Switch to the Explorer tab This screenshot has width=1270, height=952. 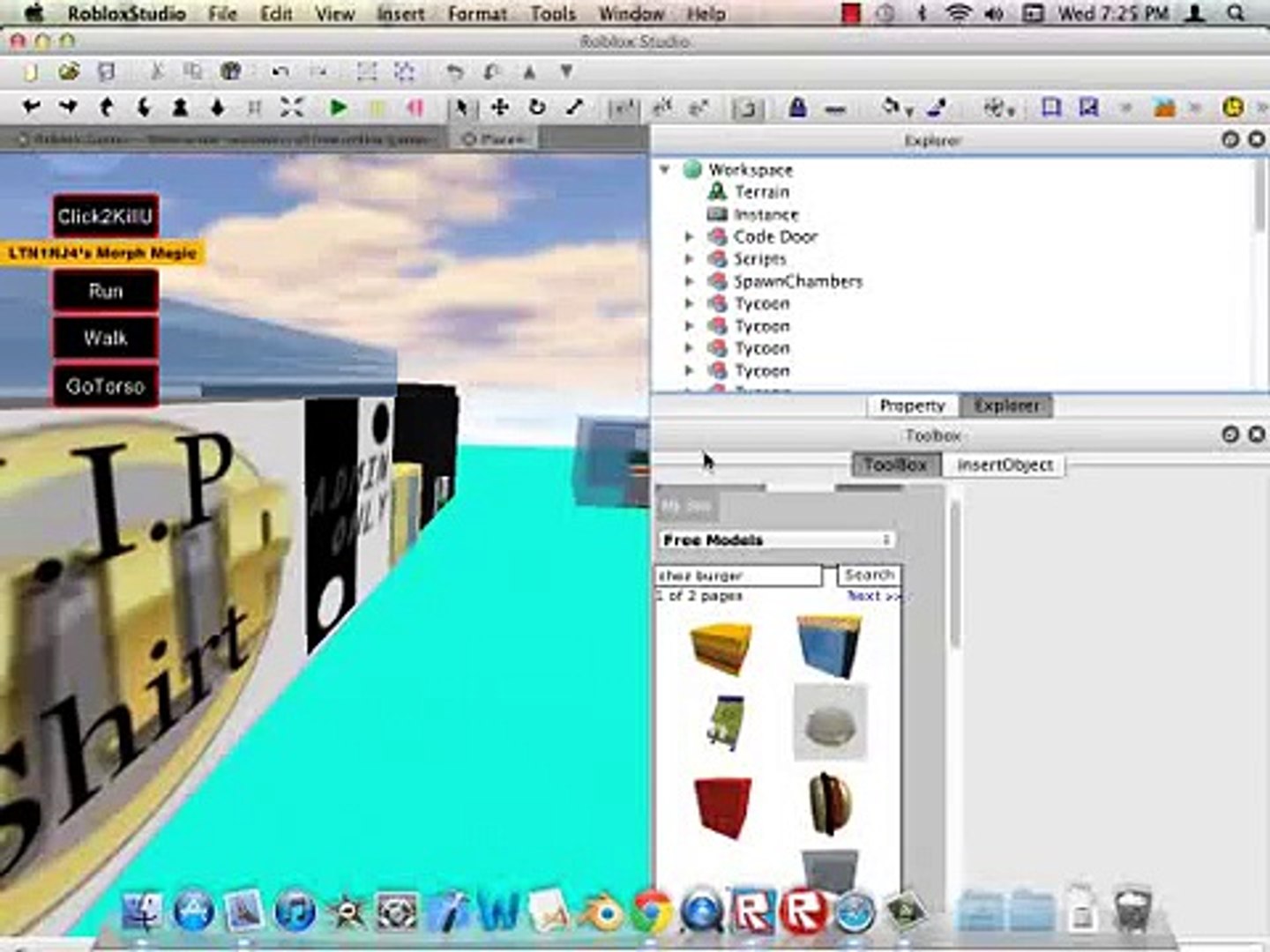[1006, 405]
